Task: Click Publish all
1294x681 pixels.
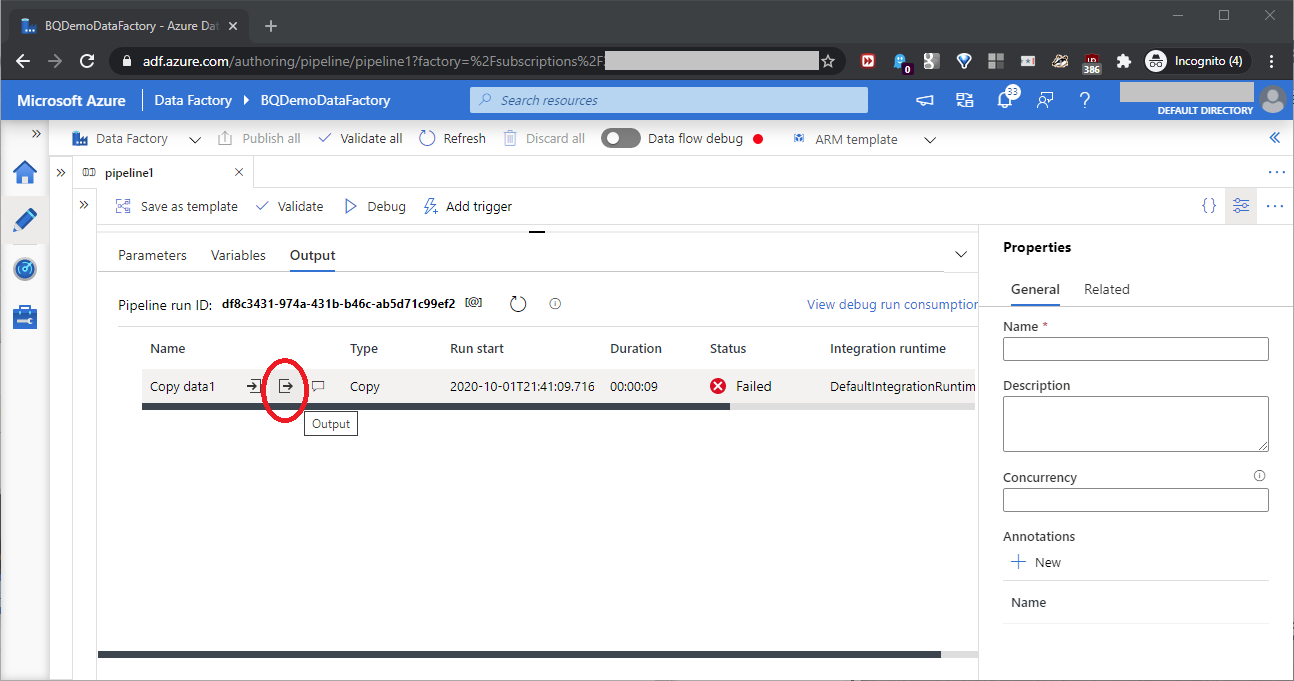Action: 259,139
